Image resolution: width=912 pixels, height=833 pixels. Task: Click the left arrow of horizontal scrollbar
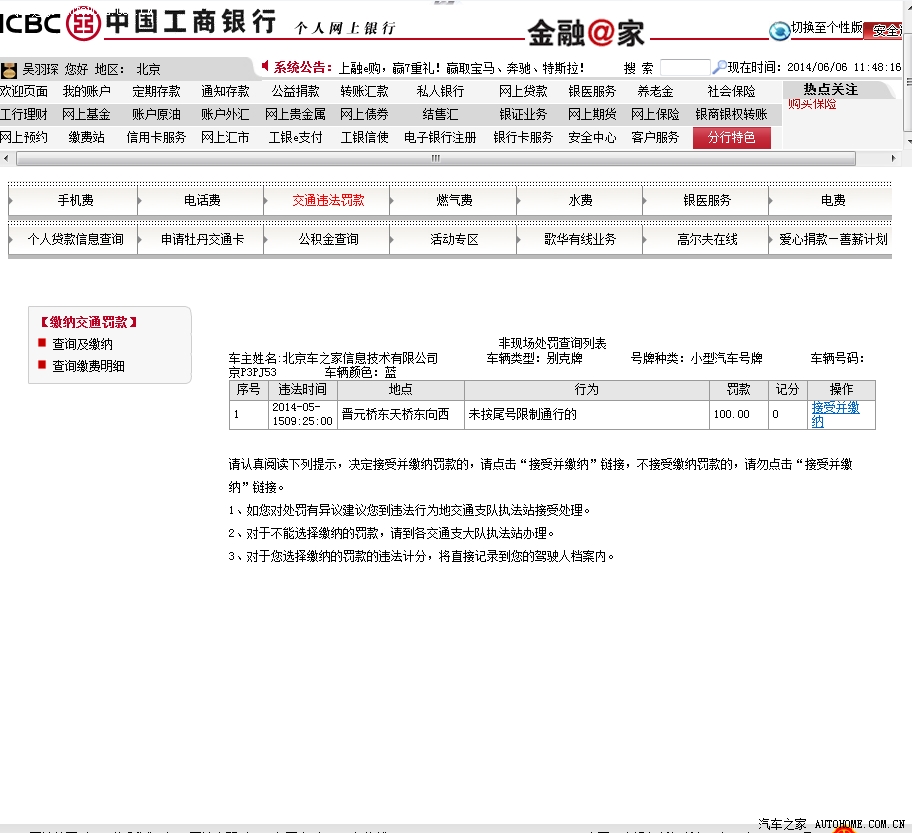point(5,158)
